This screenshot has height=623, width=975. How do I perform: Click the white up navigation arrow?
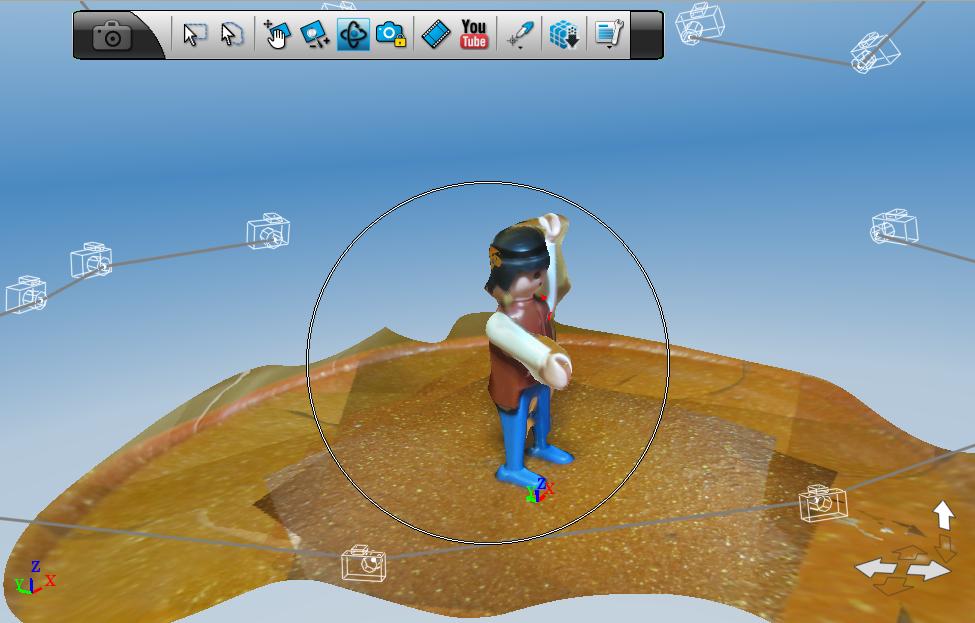pos(944,515)
